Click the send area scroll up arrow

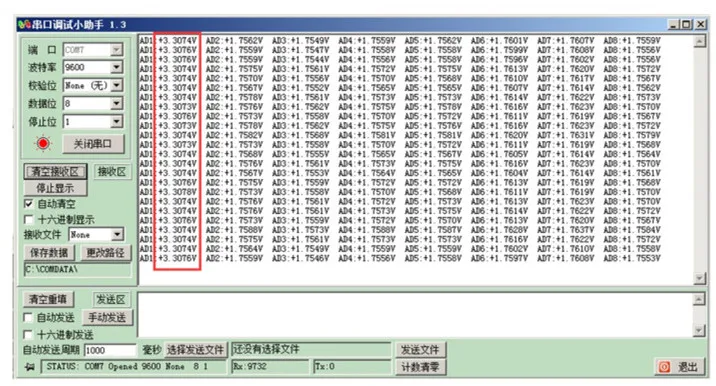pos(699,300)
